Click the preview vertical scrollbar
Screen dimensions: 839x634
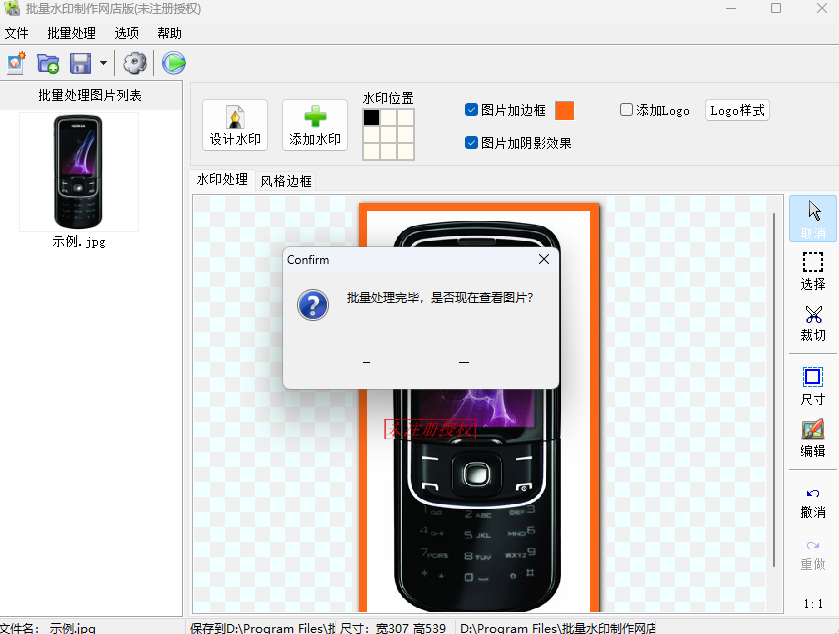pyautogui.click(x=774, y=389)
